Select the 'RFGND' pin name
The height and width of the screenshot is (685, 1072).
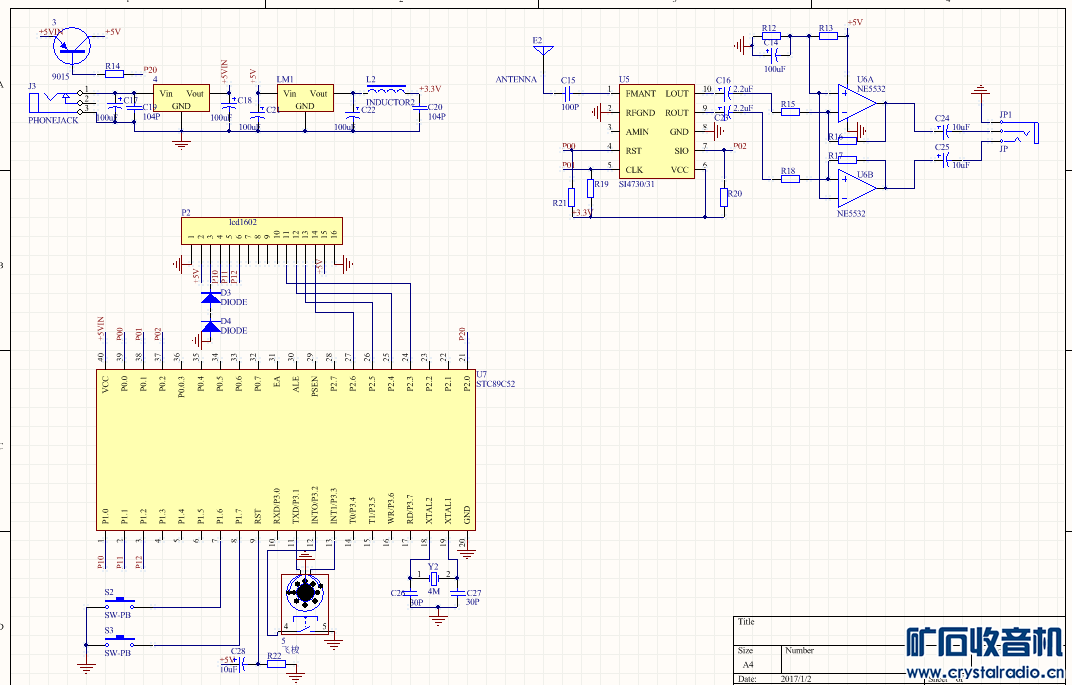pyautogui.click(x=641, y=113)
